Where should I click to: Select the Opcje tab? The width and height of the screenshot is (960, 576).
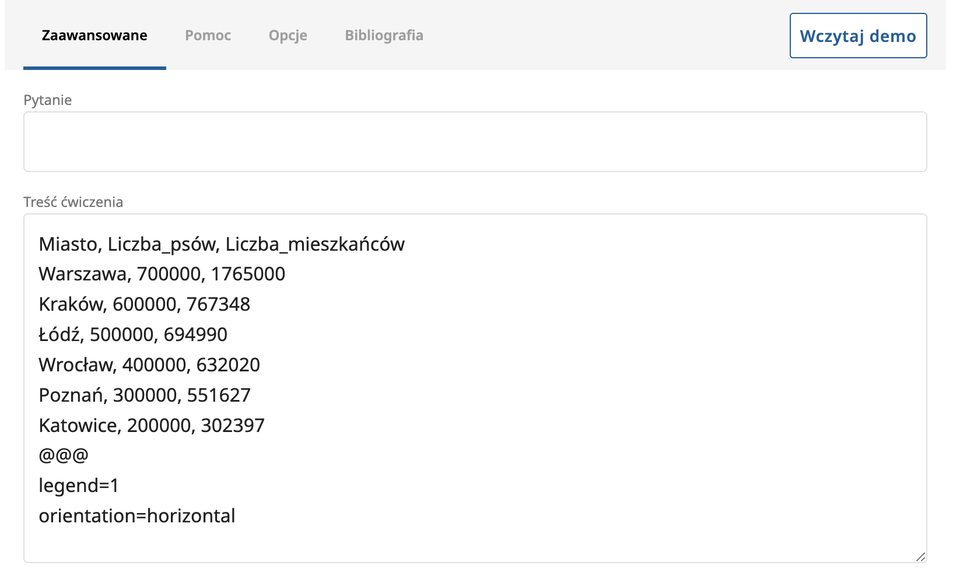pyautogui.click(x=287, y=35)
